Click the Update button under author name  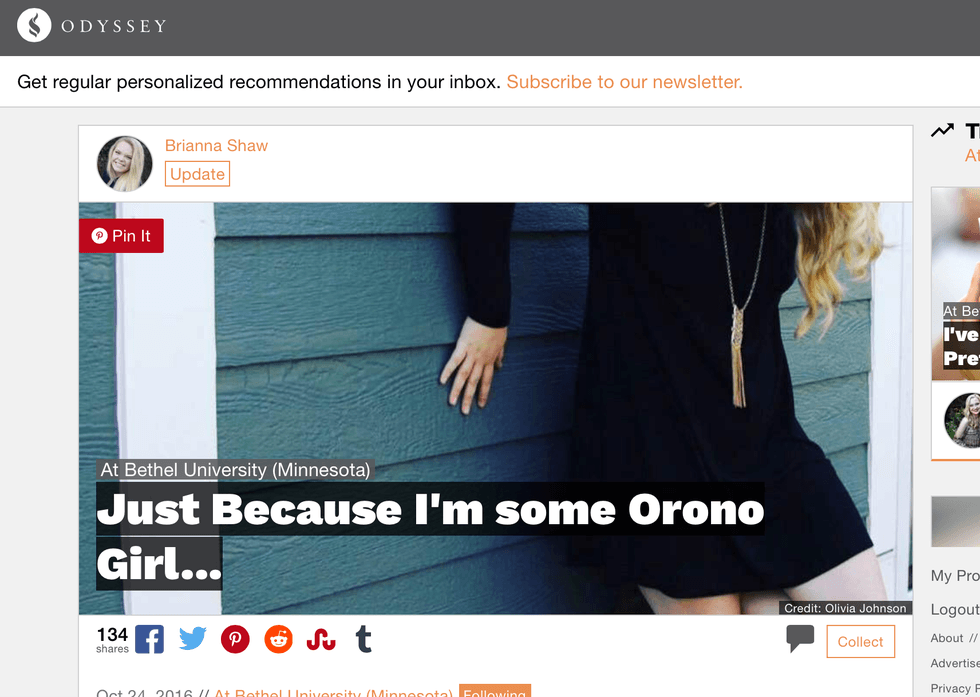coord(198,174)
